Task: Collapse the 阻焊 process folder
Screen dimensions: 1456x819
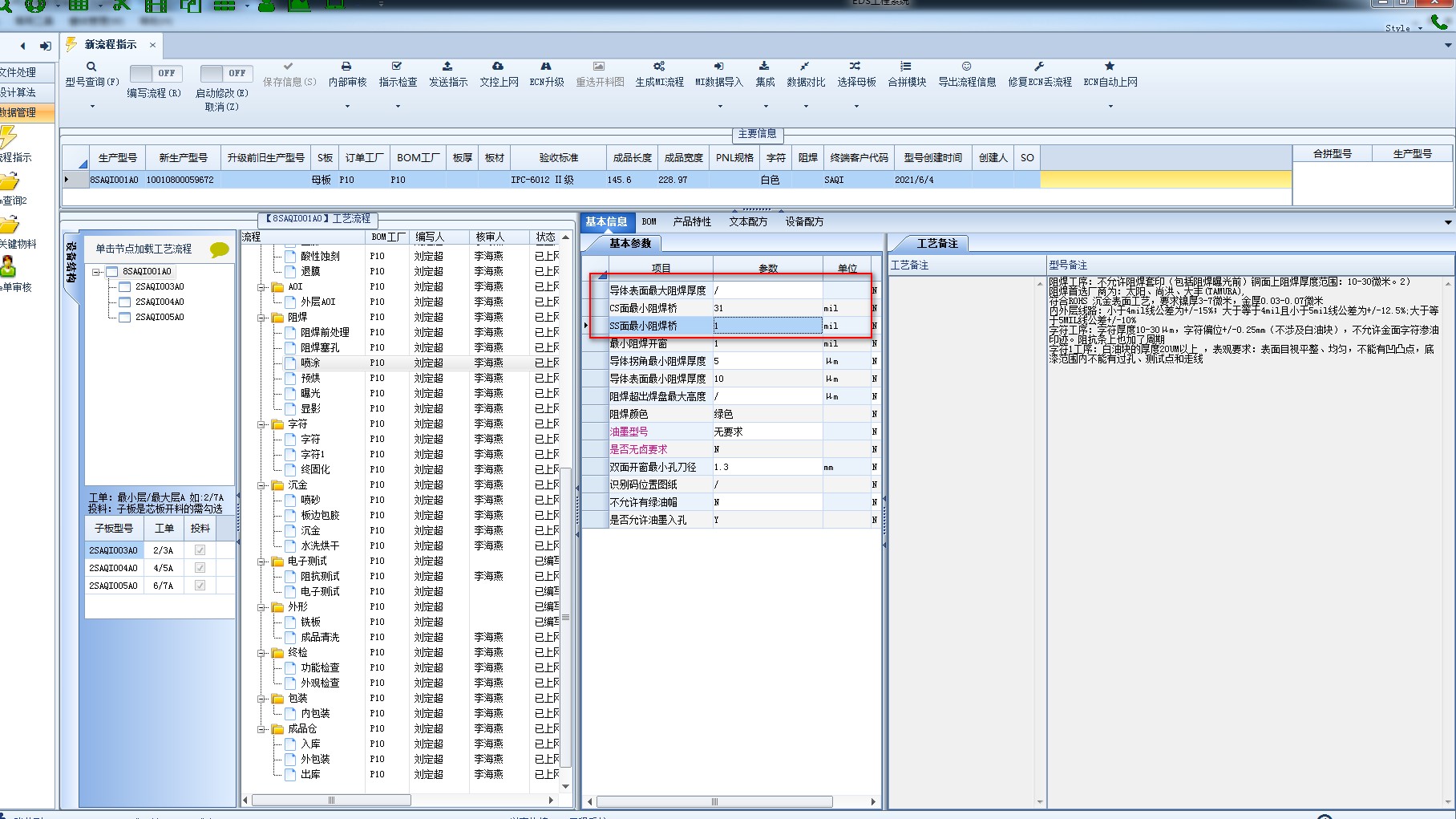Action: click(x=261, y=318)
